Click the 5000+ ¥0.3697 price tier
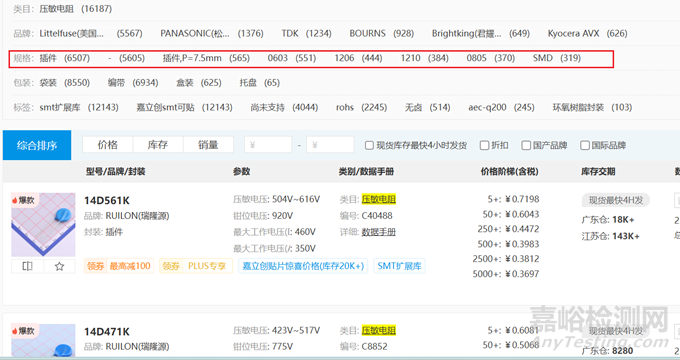Viewport: 680px width, 360px height. pos(506,274)
